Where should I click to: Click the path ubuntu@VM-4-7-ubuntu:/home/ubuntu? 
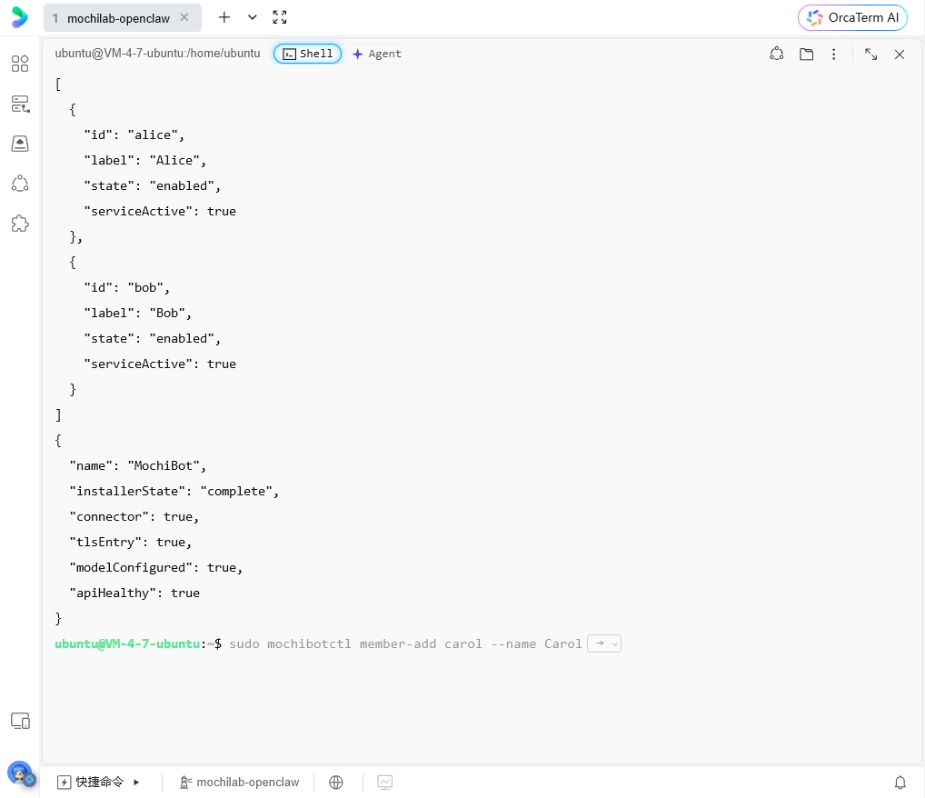click(x=158, y=53)
